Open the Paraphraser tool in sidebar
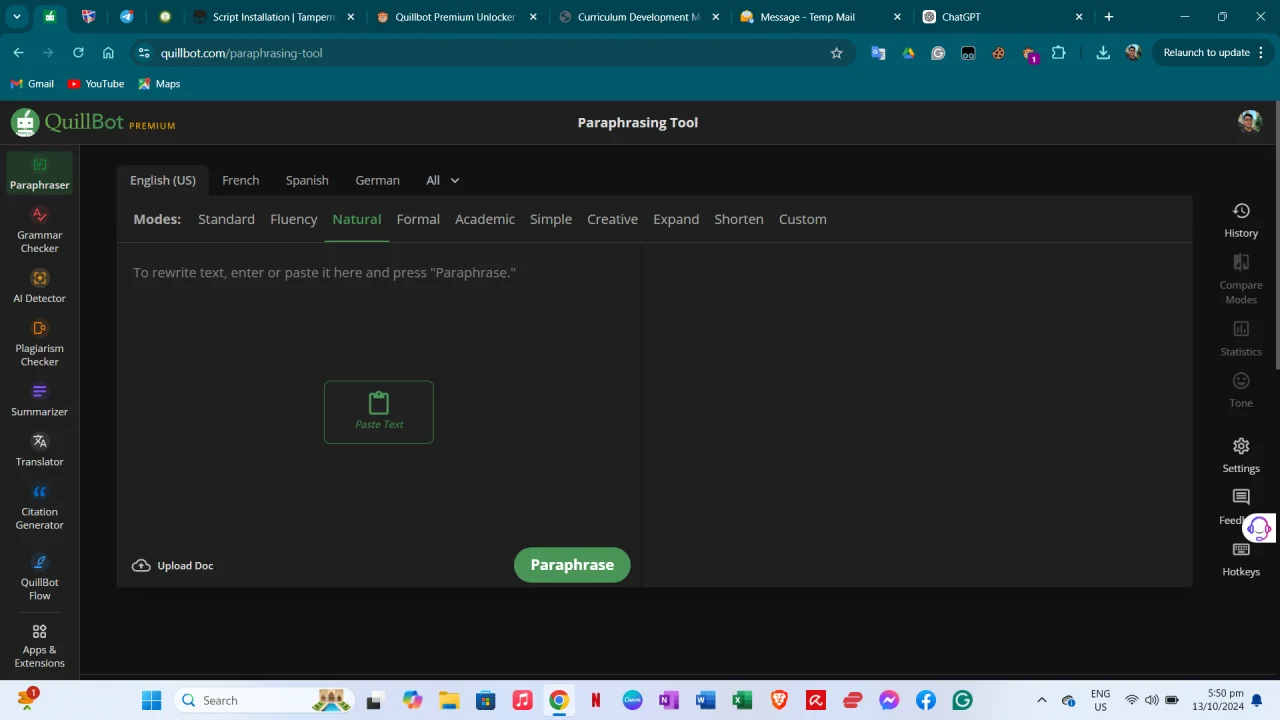The height and width of the screenshot is (720, 1280). coord(40,173)
